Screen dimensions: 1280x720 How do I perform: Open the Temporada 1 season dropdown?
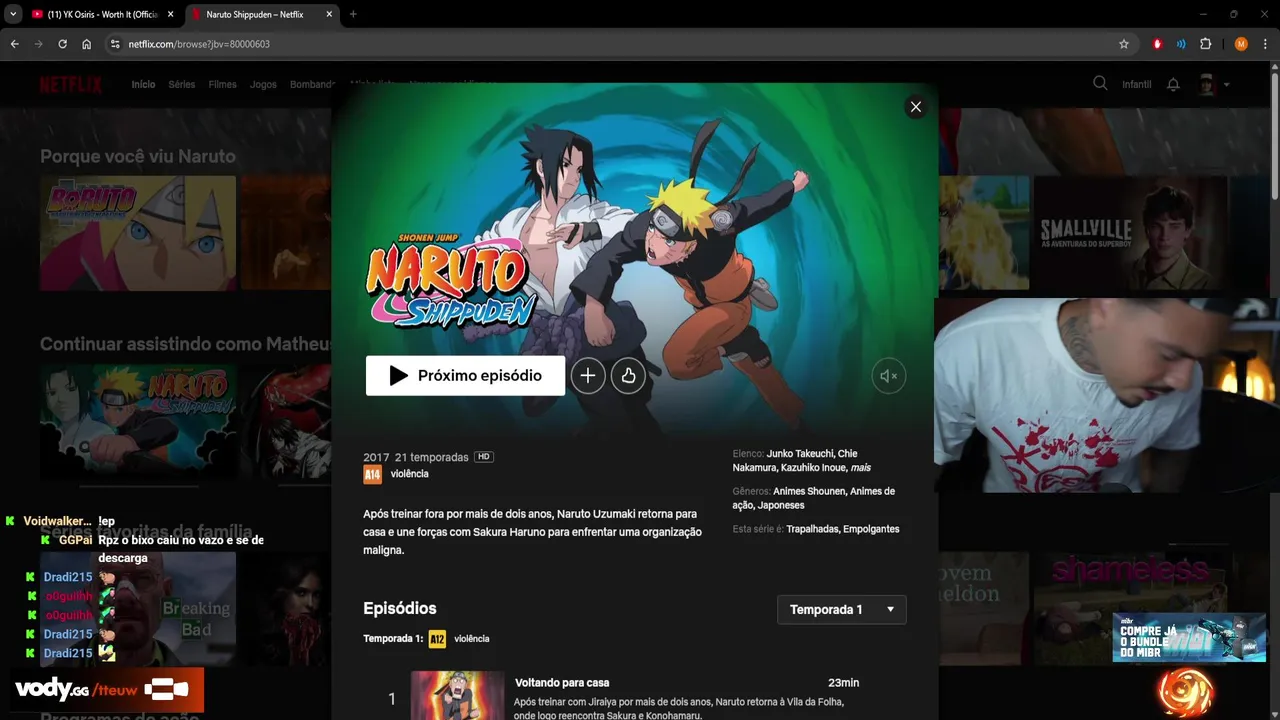(842, 610)
